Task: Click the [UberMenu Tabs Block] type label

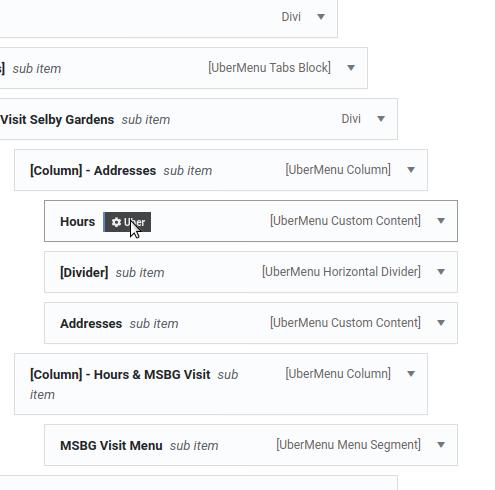Action: click(269, 68)
